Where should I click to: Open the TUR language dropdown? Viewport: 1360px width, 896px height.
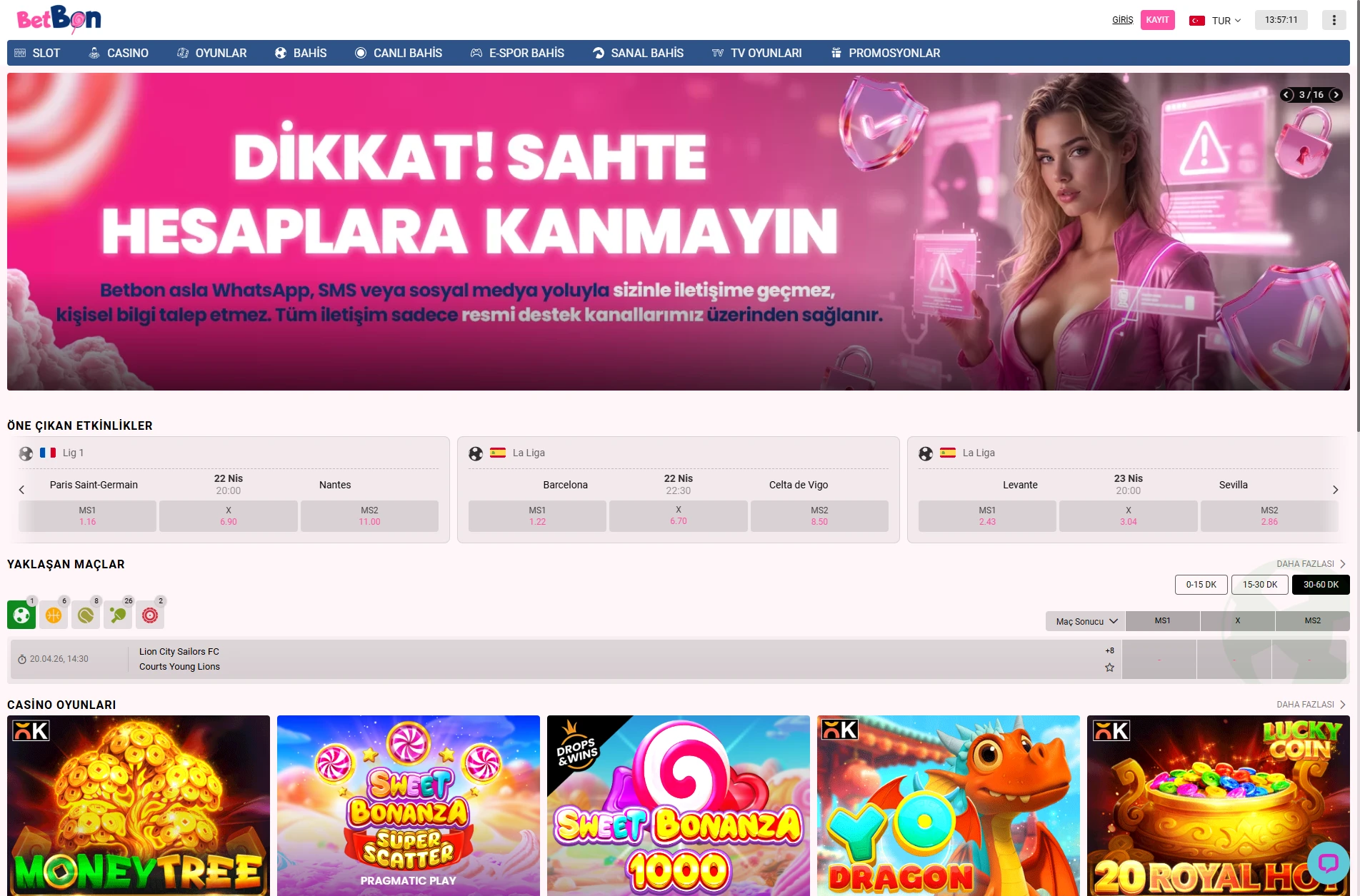(1216, 21)
